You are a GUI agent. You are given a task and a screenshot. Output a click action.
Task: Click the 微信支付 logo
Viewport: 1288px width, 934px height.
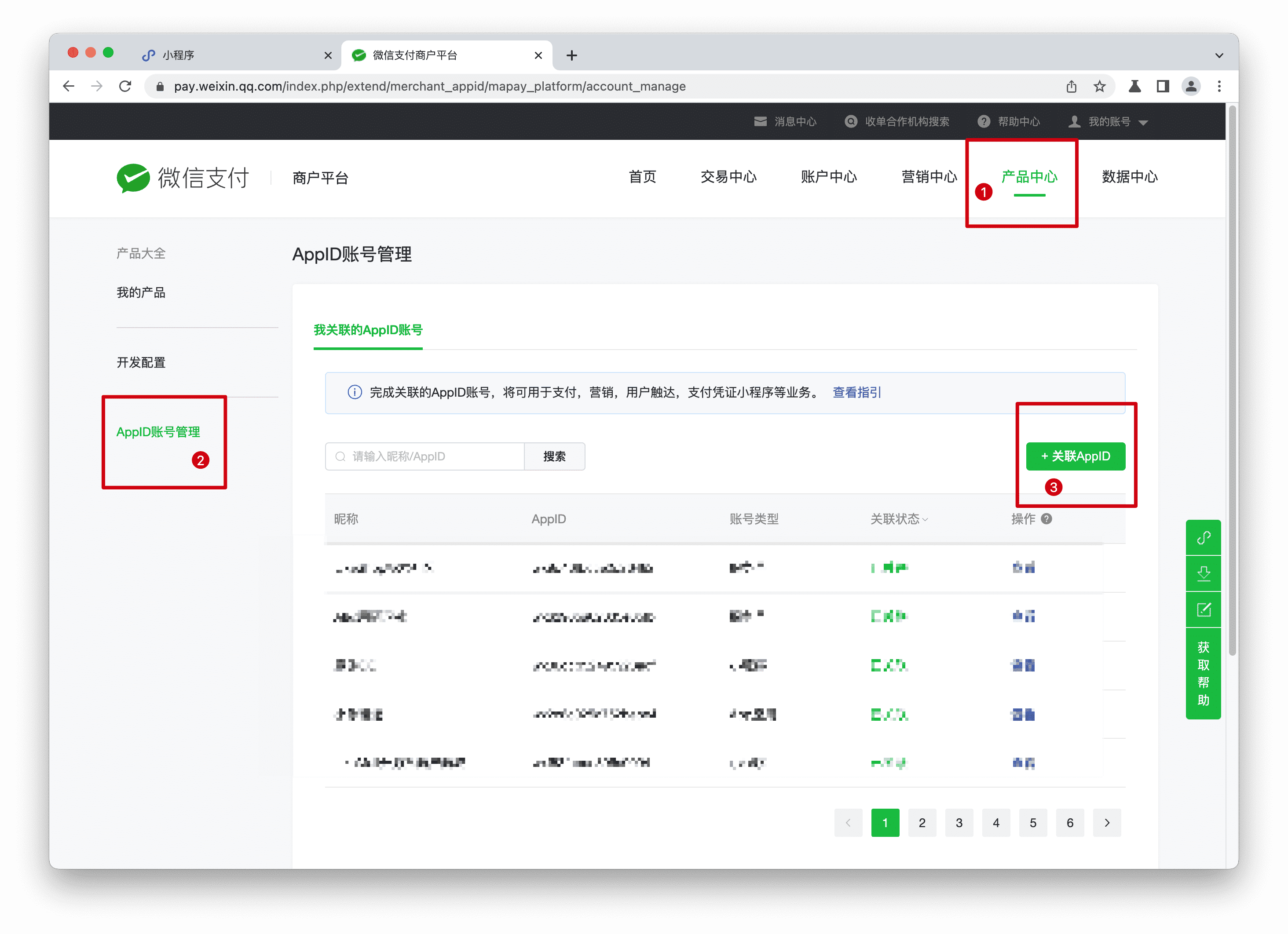[183, 178]
